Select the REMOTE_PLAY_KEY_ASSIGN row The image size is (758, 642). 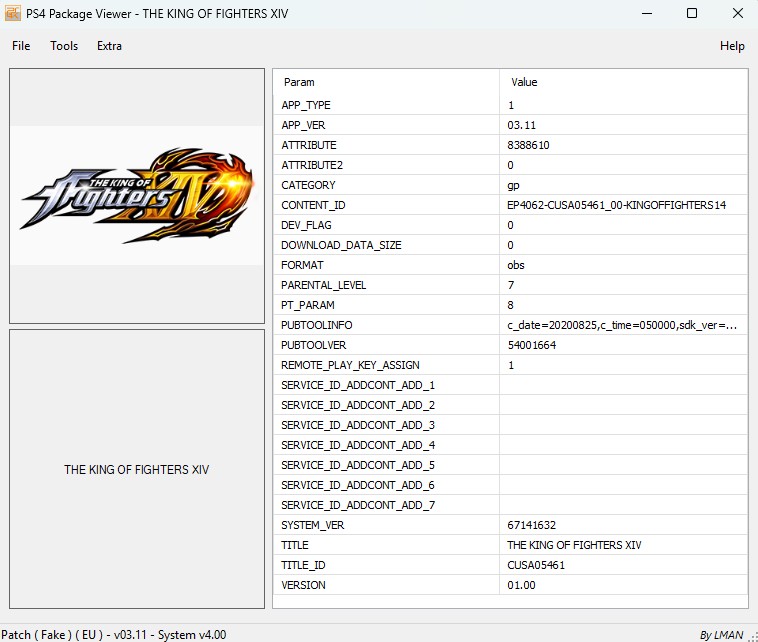(x=510, y=365)
